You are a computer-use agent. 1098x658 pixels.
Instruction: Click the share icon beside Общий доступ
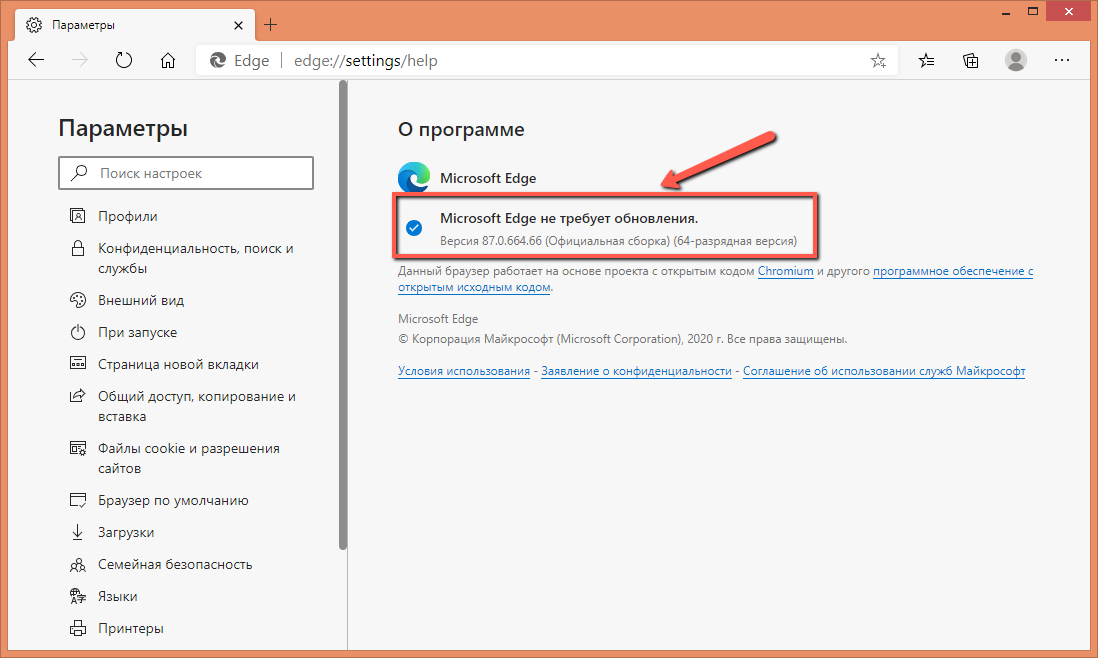click(x=78, y=396)
